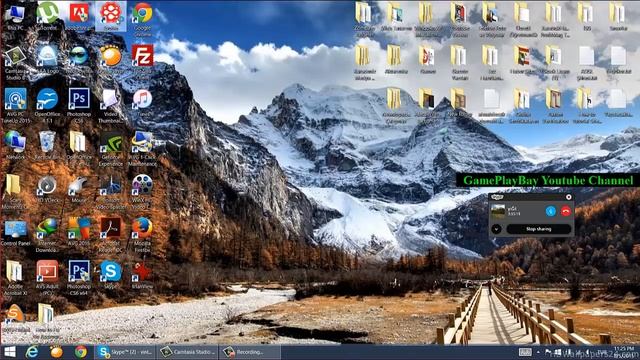The height and width of the screenshot is (360, 640).
Task: Launch Internet Explorer from the taskbar
Action: [32, 352]
